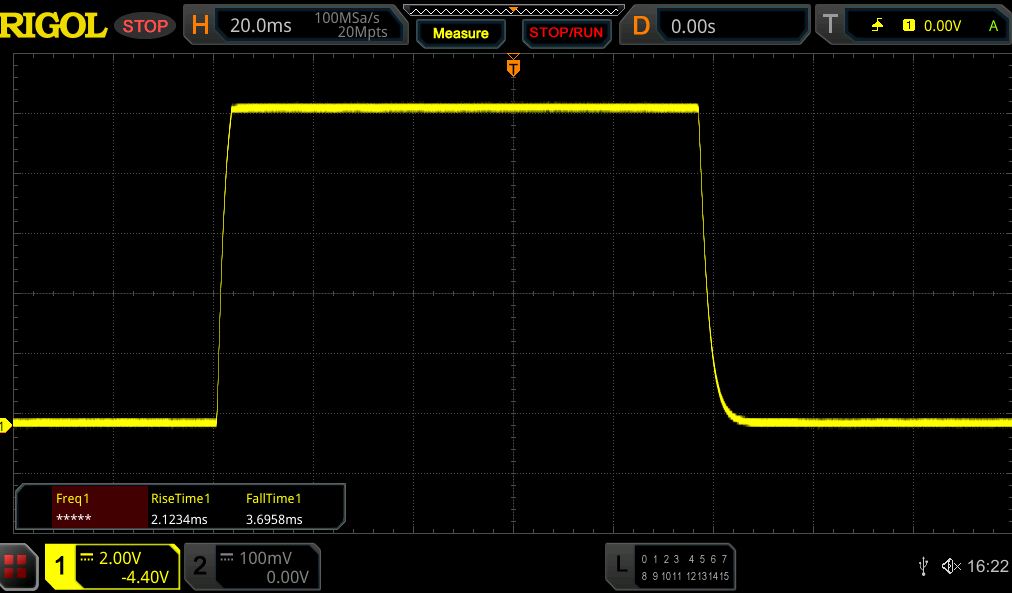Click the orange D delay icon
Screen dimensions: 1012x593
click(x=641, y=26)
